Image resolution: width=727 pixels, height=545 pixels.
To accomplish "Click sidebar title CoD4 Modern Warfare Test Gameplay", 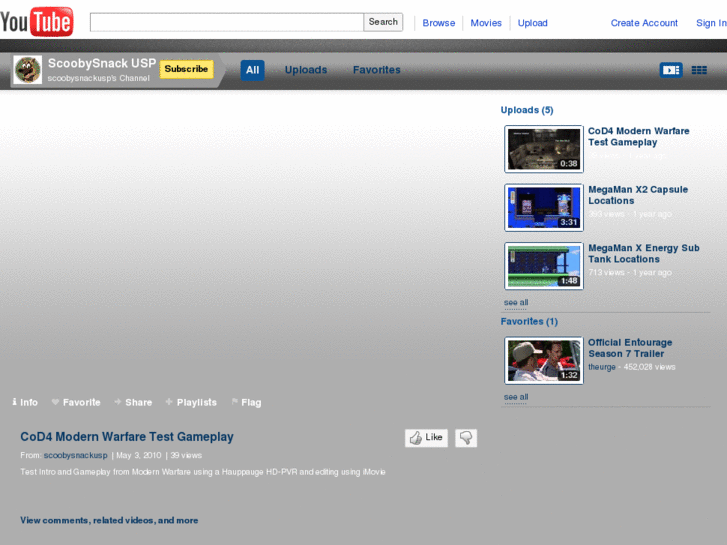I will (638, 136).
